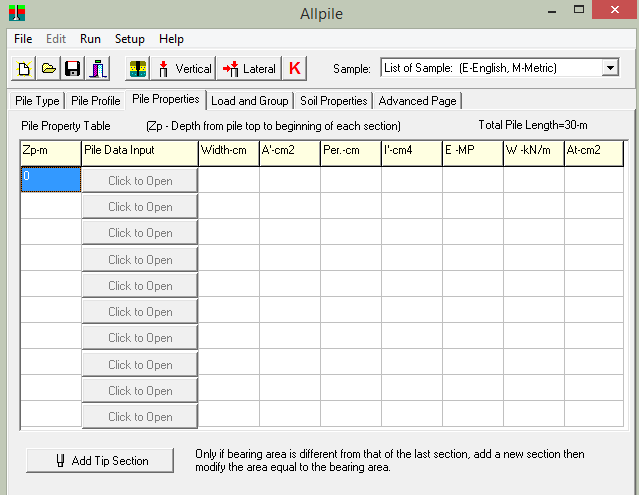Click the red K icon
639x495 pixels.
[x=294, y=68]
